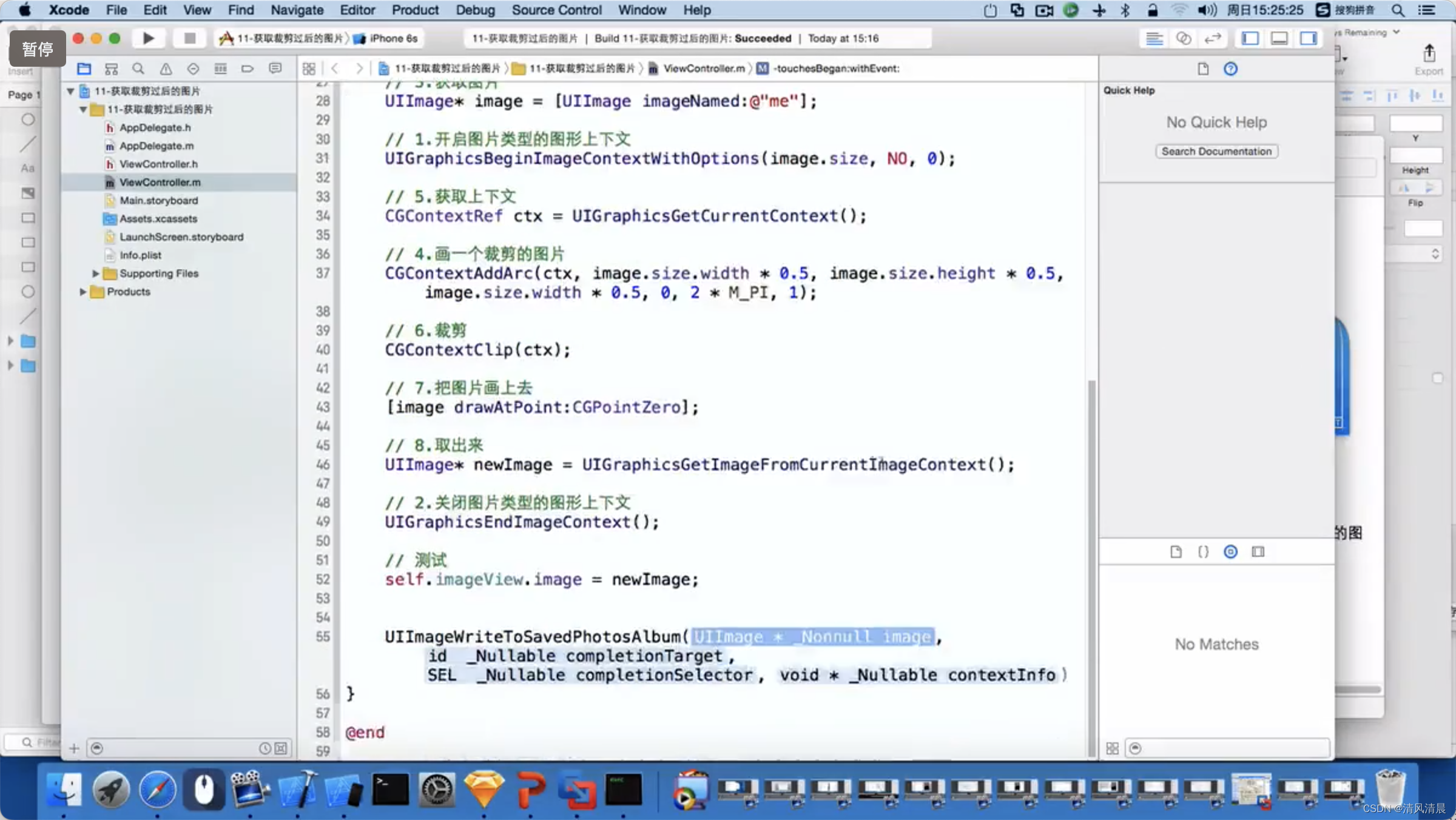Toggle the Utilities pane visibility
Image resolution: width=1456 pixels, height=820 pixels.
[1308, 38]
